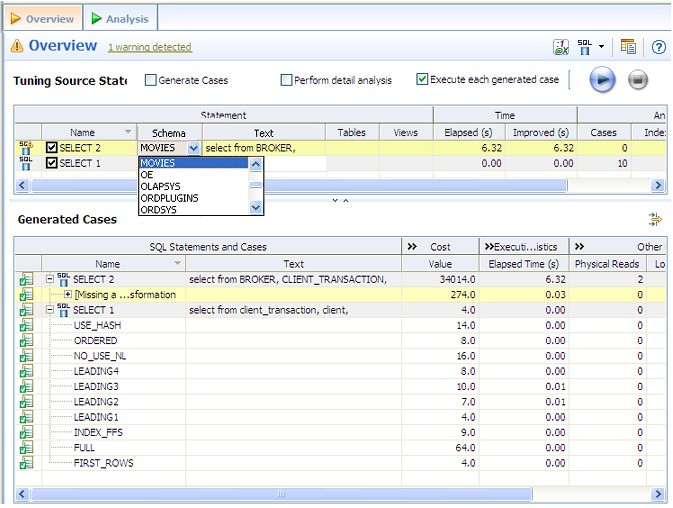Click the Stop tuning button
Image resolution: width=673 pixels, height=508 pixels.
coord(638,81)
